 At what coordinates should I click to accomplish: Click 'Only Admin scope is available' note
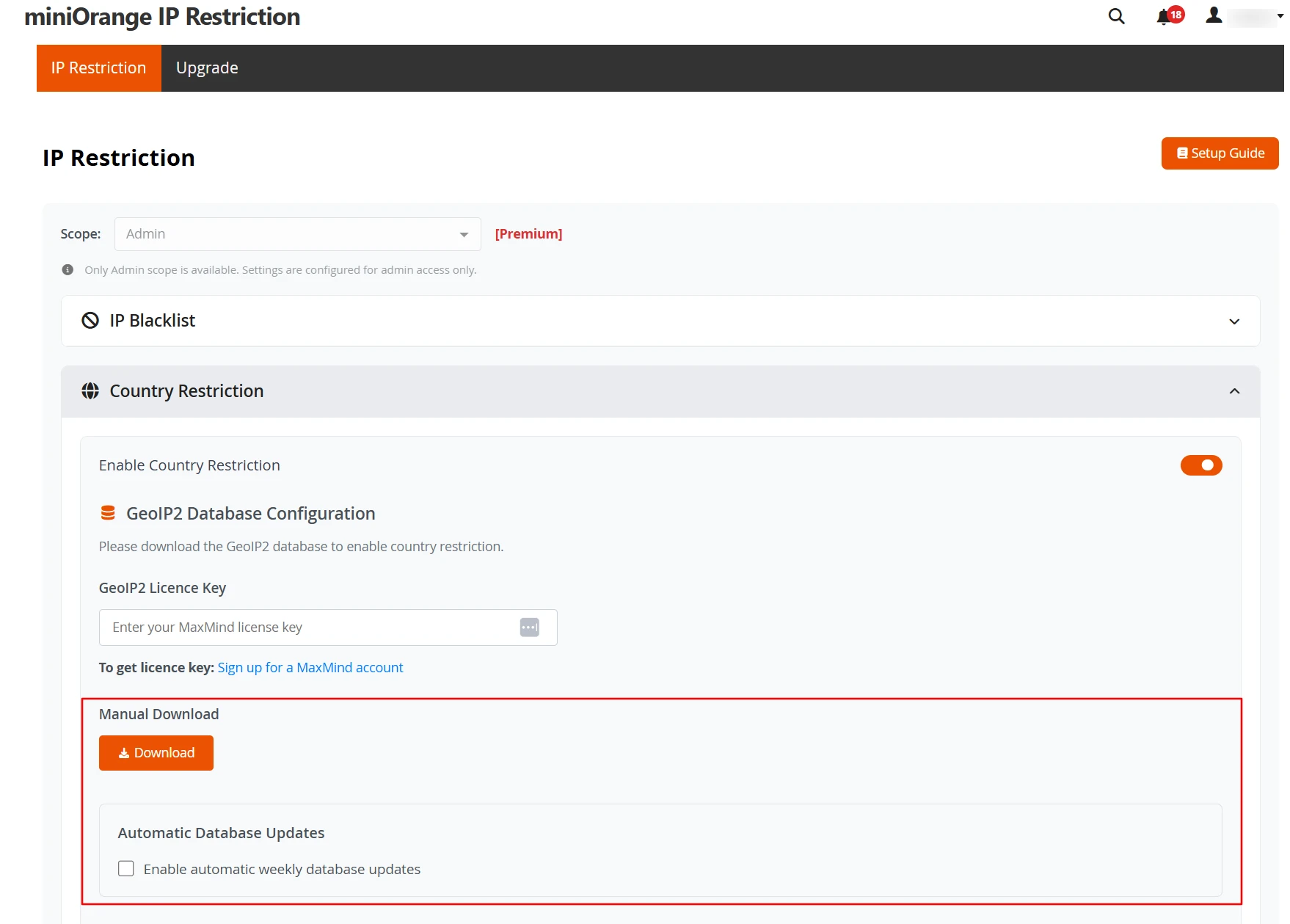(x=280, y=270)
